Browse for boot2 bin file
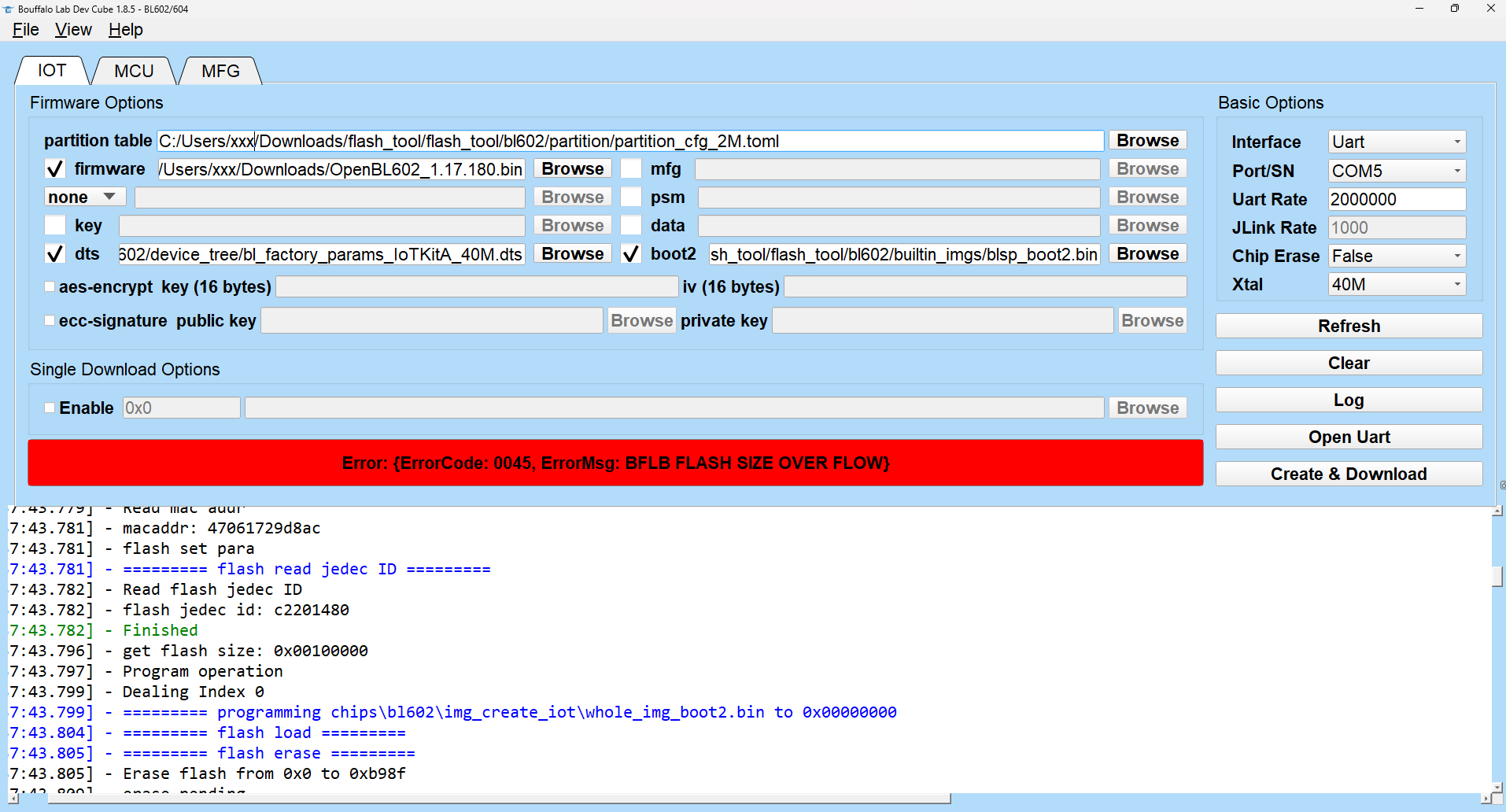 (x=1147, y=253)
